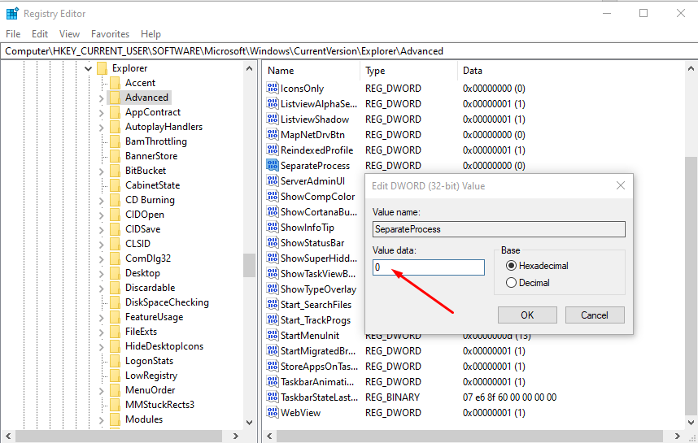Viewport: 698px width, 444px height.
Task: Expand the ComDlg32 key
Action: click(x=101, y=259)
